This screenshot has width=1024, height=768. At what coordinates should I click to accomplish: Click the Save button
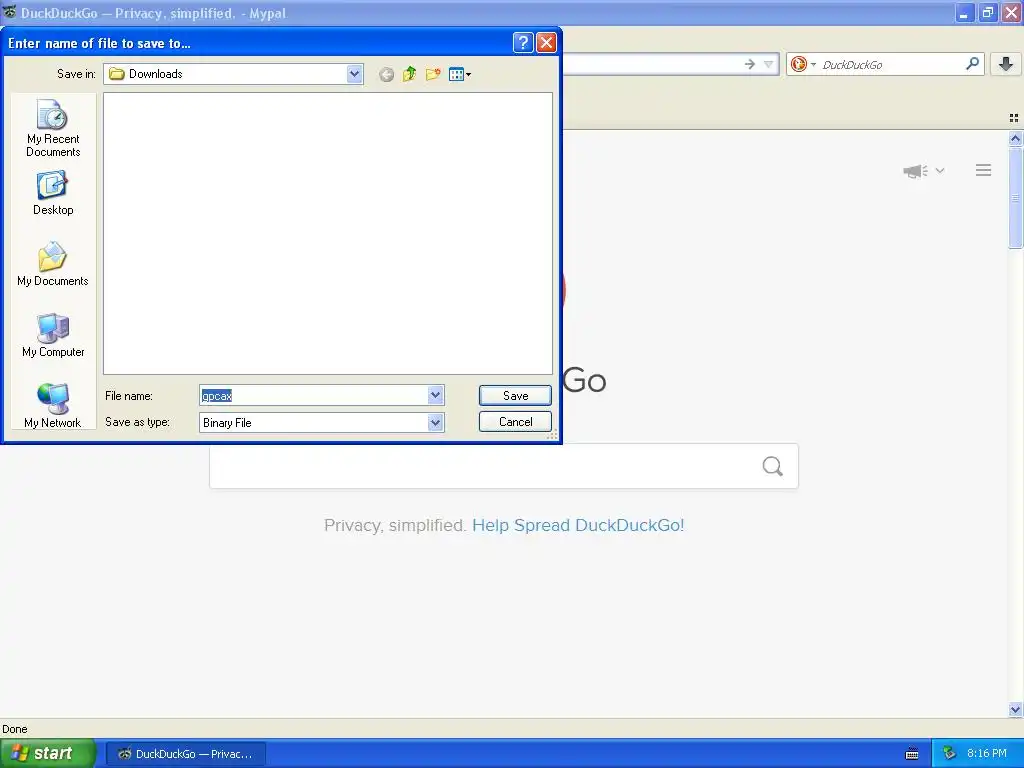coord(515,395)
